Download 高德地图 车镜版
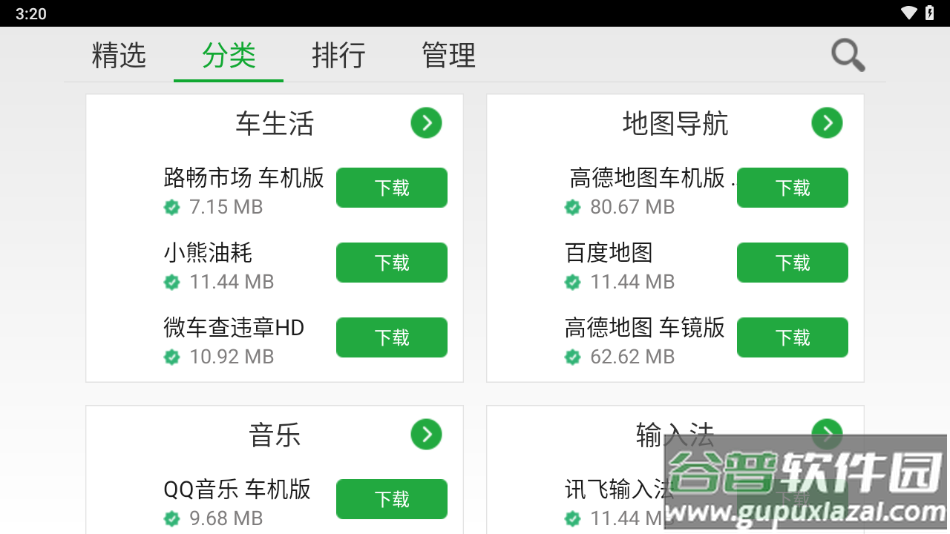The height and width of the screenshot is (534, 950). pos(792,337)
